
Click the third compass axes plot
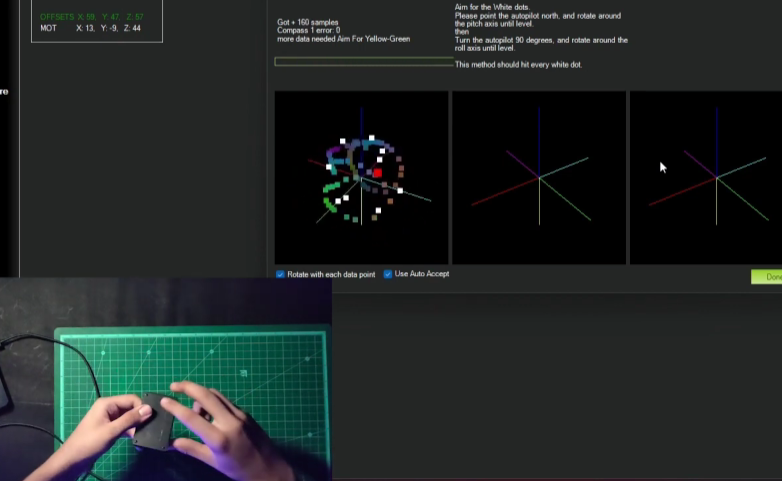pyautogui.click(x=706, y=178)
